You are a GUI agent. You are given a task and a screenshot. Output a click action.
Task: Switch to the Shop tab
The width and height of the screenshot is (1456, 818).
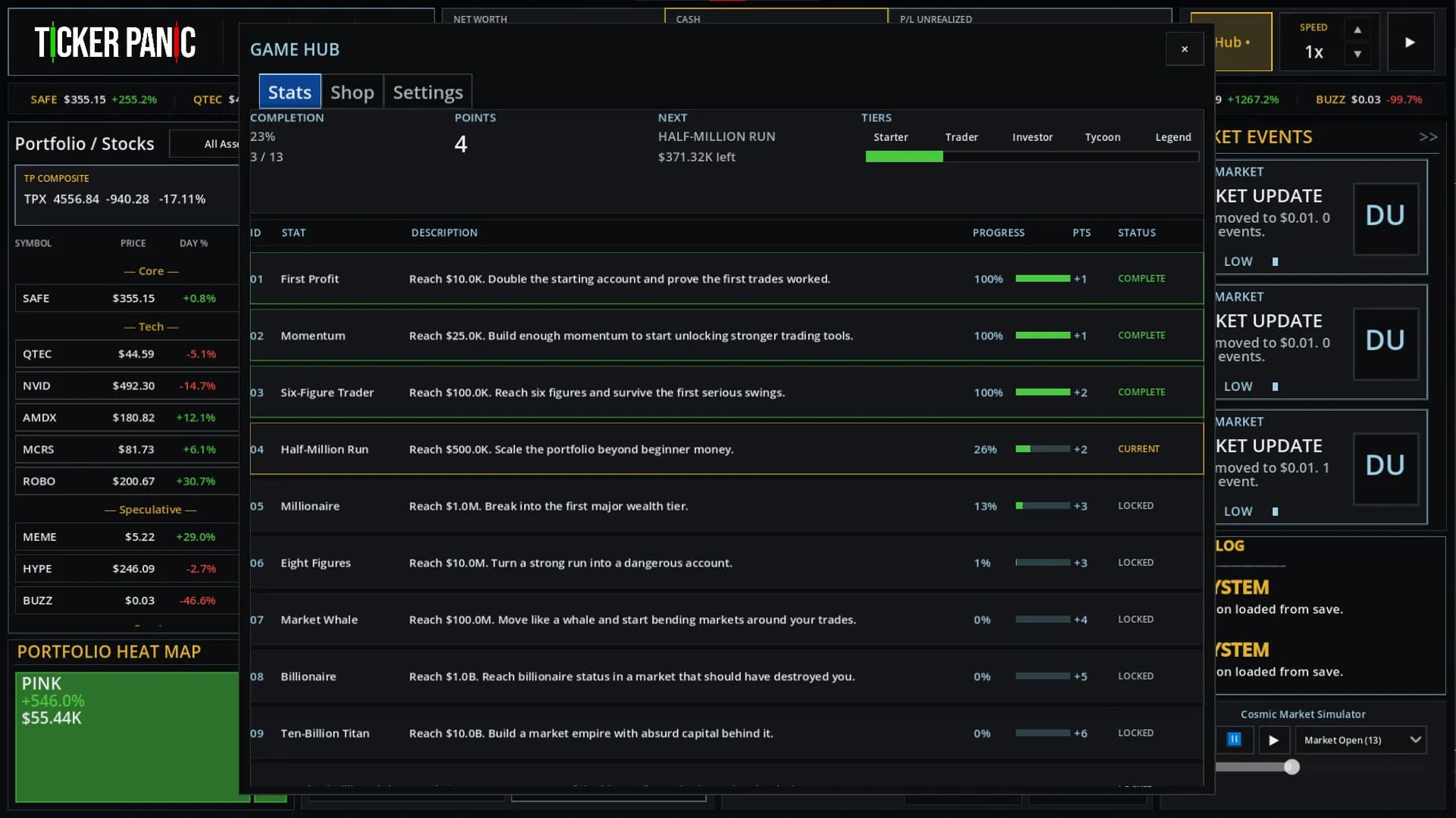(352, 92)
